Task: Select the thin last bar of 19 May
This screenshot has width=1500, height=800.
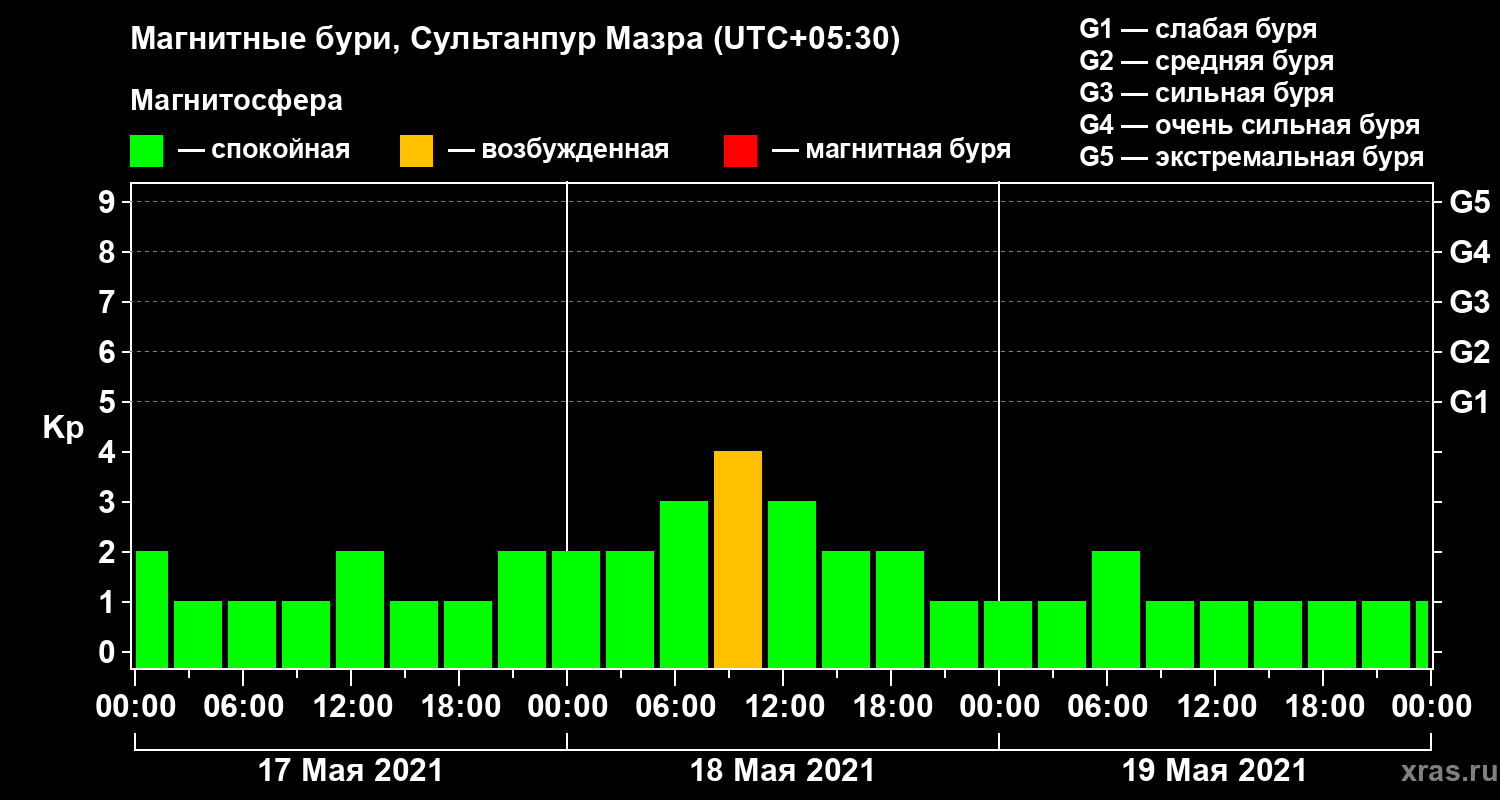Action: pyautogui.click(x=1422, y=634)
